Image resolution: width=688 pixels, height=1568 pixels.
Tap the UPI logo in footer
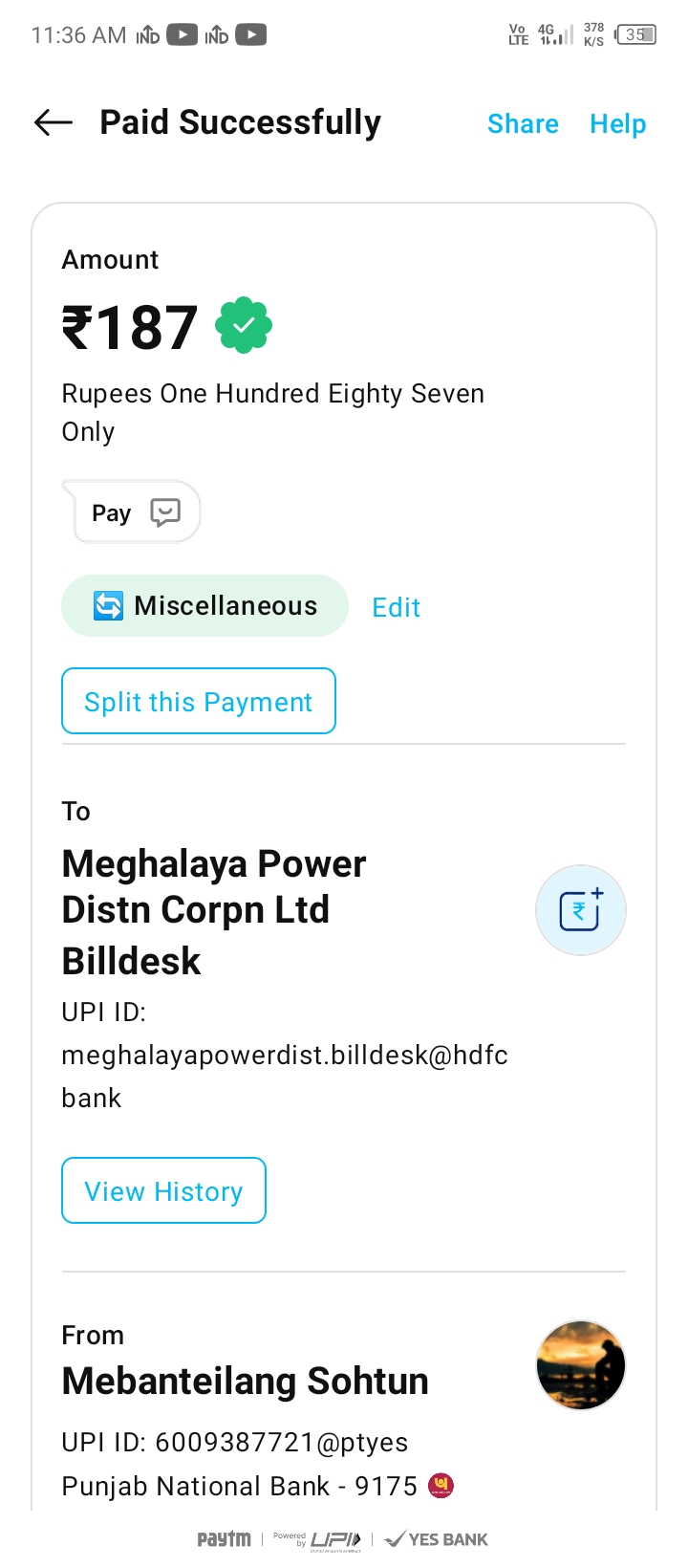[335, 1539]
